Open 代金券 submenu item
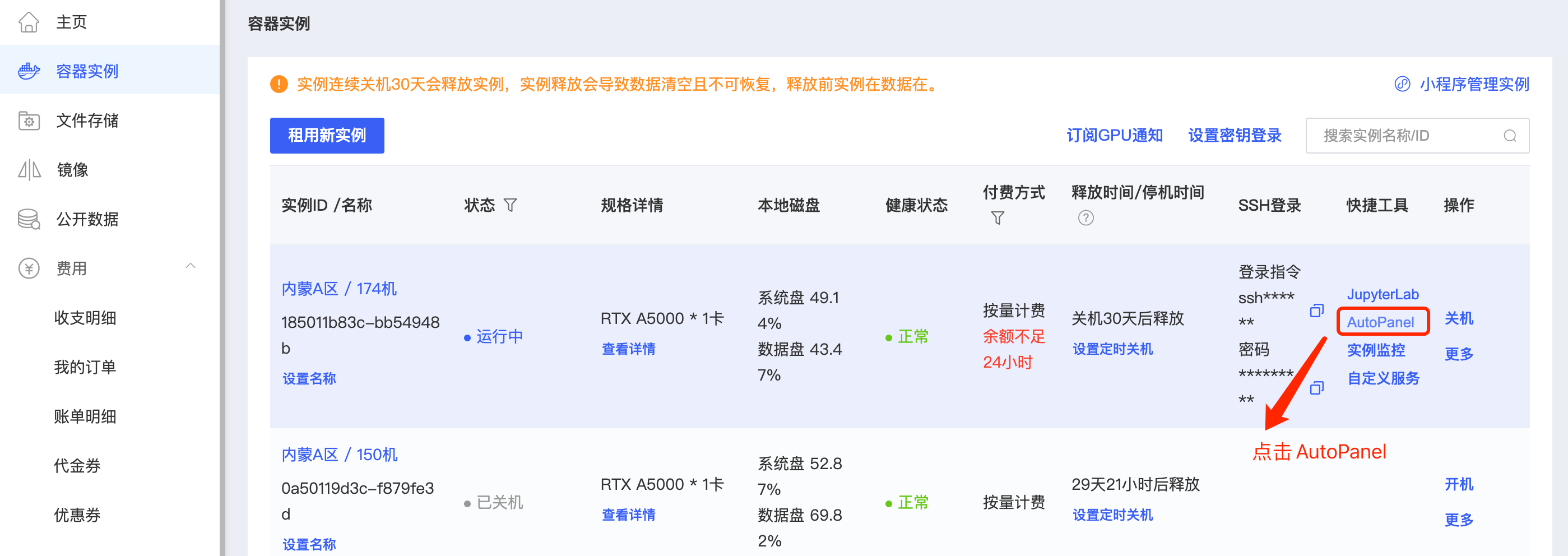The height and width of the screenshot is (556, 1568). pos(77,466)
